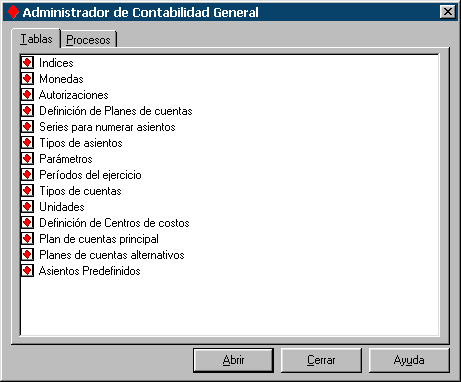Select the Unidades entry
Image resolution: width=461 pixels, height=382 pixels.
tap(62, 207)
